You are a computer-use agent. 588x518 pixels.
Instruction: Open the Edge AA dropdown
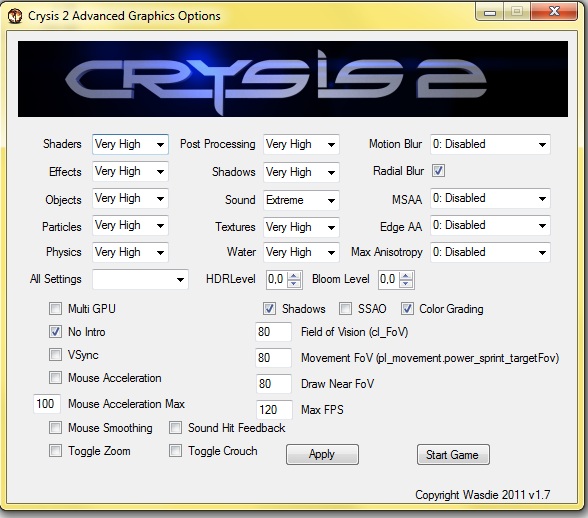tap(490, 225)
